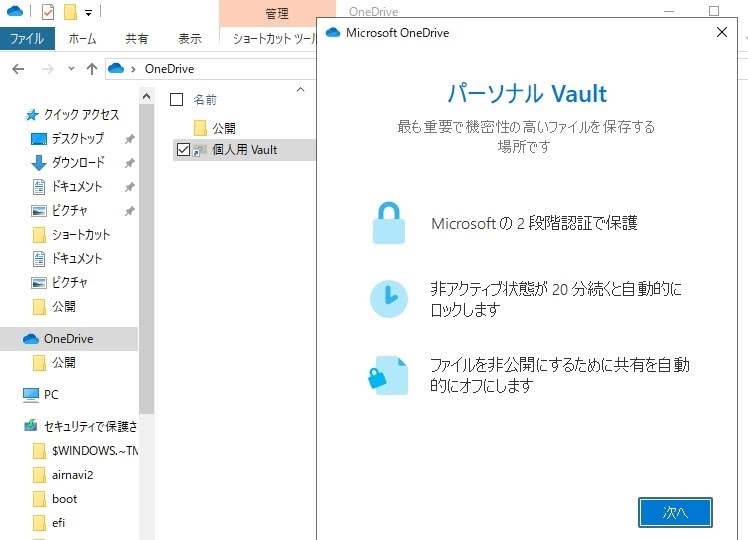Click the pin icon next to ダウンロード
The image size is (748, 540).
point(129,163)
